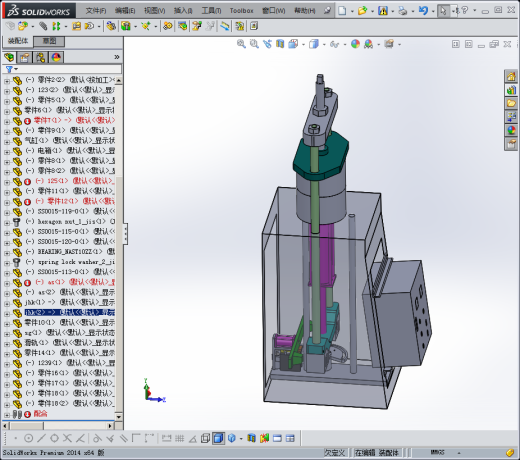Expand the 配合 mates folder
This screenshot has height=460, width=520.
[x=7, y=415]
